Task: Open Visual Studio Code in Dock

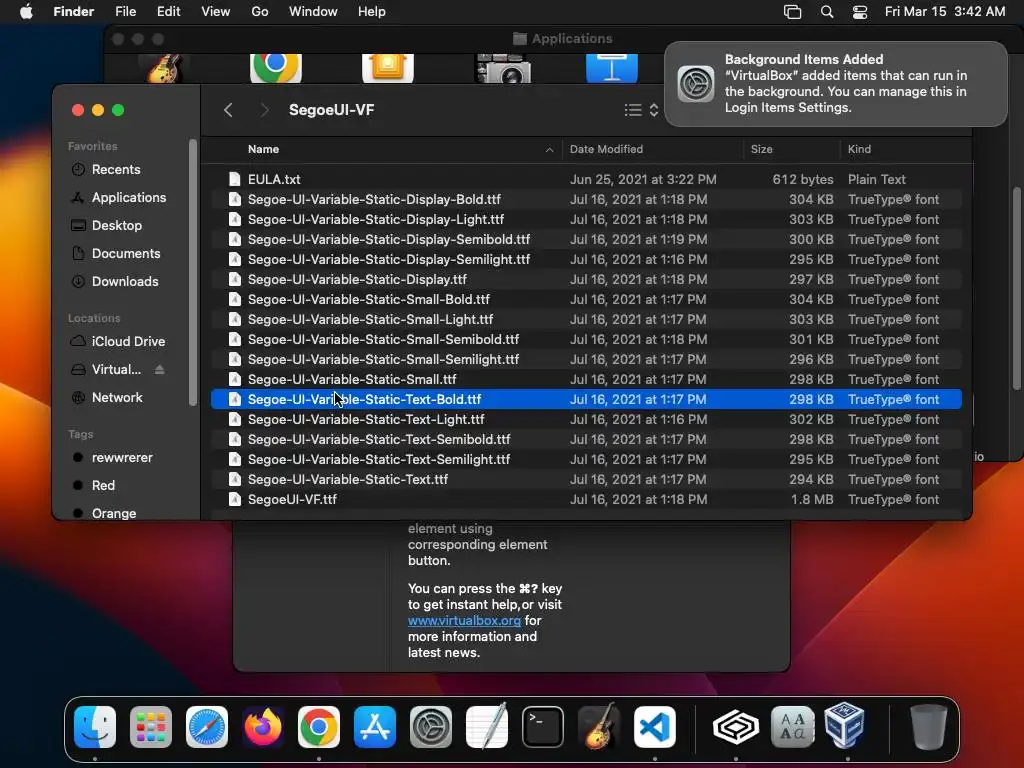Action: pos(655,727)
